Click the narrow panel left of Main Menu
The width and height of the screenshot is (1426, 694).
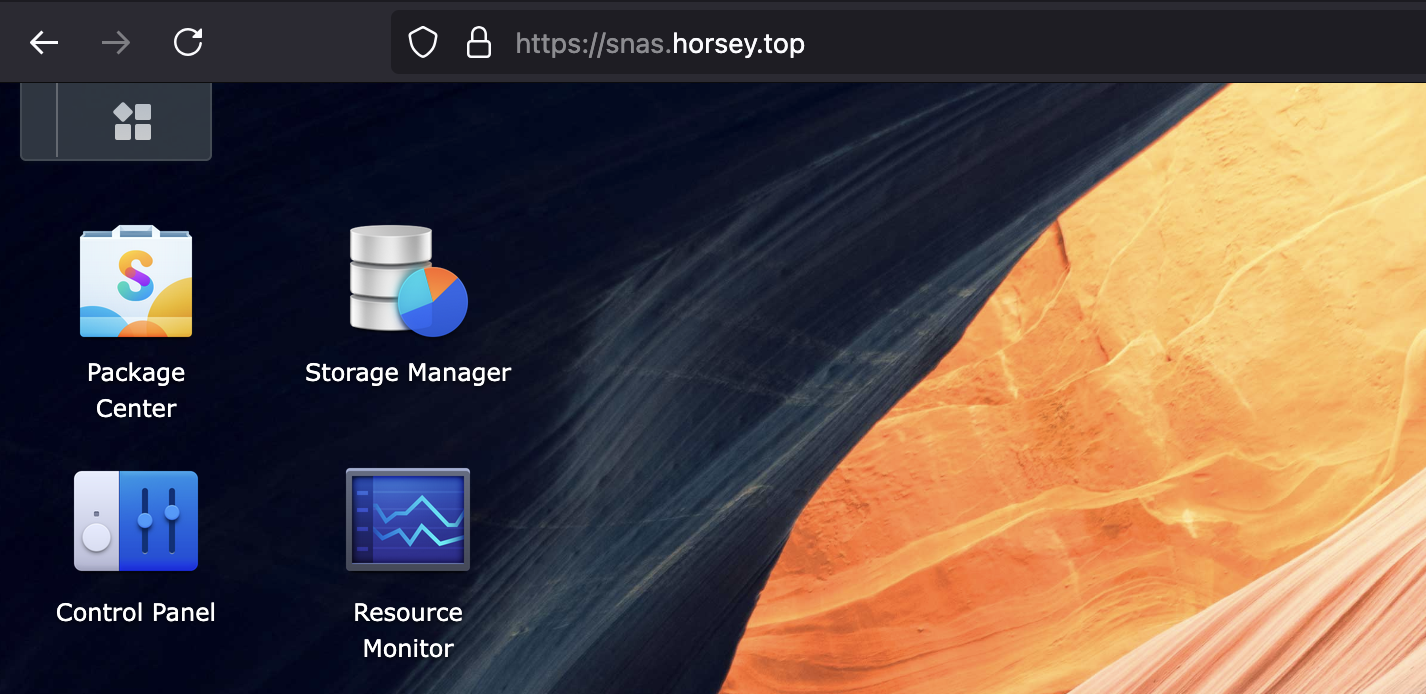tap(39, 122)
